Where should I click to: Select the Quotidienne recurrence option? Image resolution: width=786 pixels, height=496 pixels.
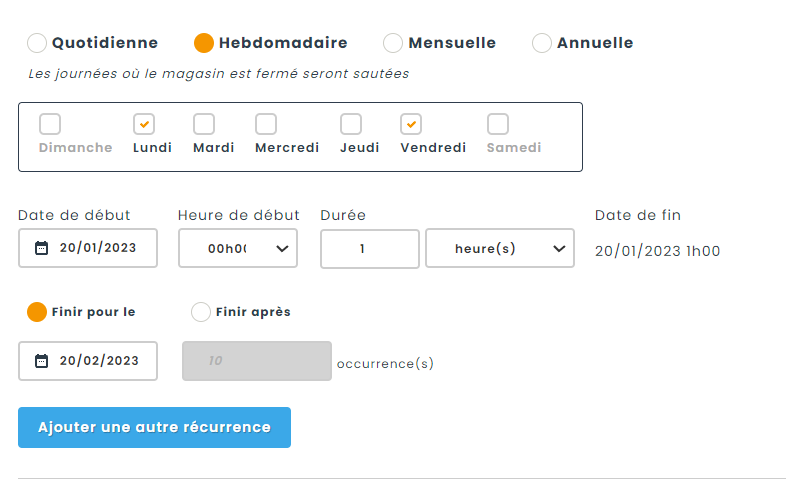point(37,43)
